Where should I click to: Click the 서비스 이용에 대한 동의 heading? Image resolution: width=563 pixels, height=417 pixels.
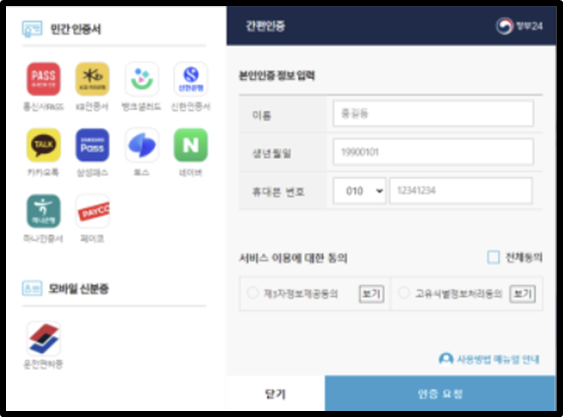point(293,258)
